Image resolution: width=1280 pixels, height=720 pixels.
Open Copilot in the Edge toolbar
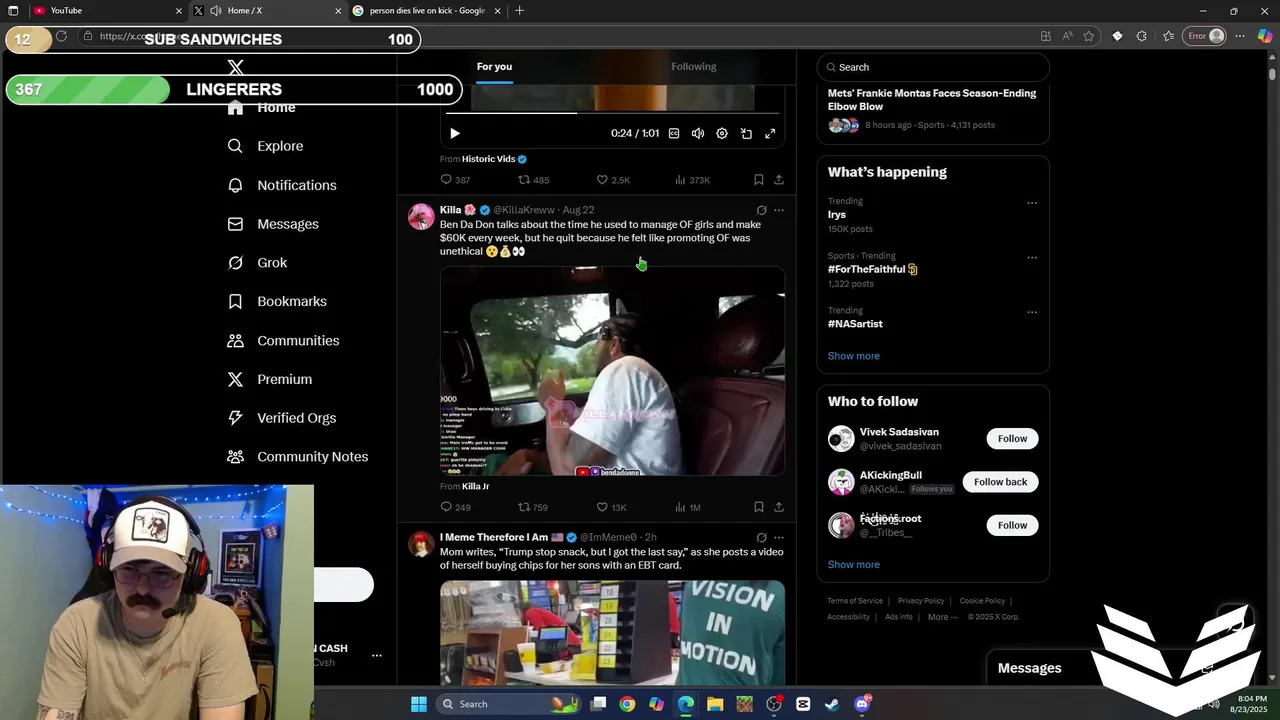click(x=1265, y=36)
